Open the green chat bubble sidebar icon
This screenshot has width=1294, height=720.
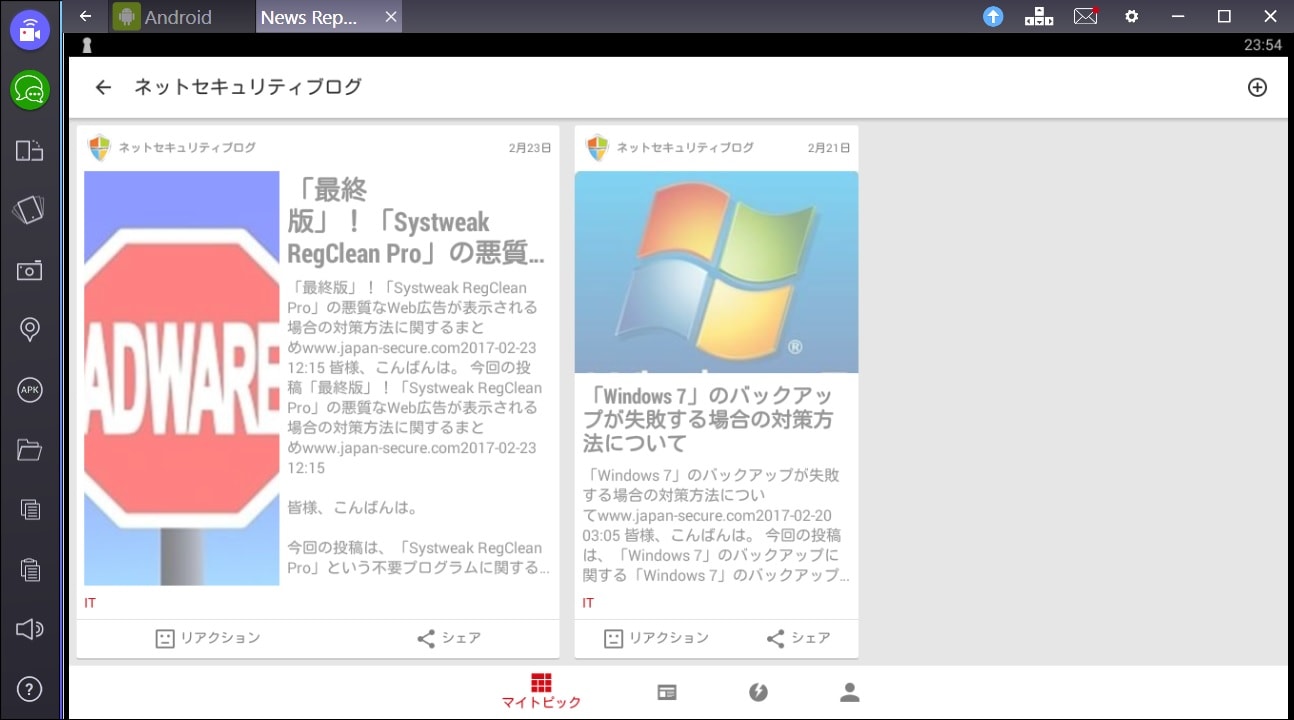click(30, 91)
